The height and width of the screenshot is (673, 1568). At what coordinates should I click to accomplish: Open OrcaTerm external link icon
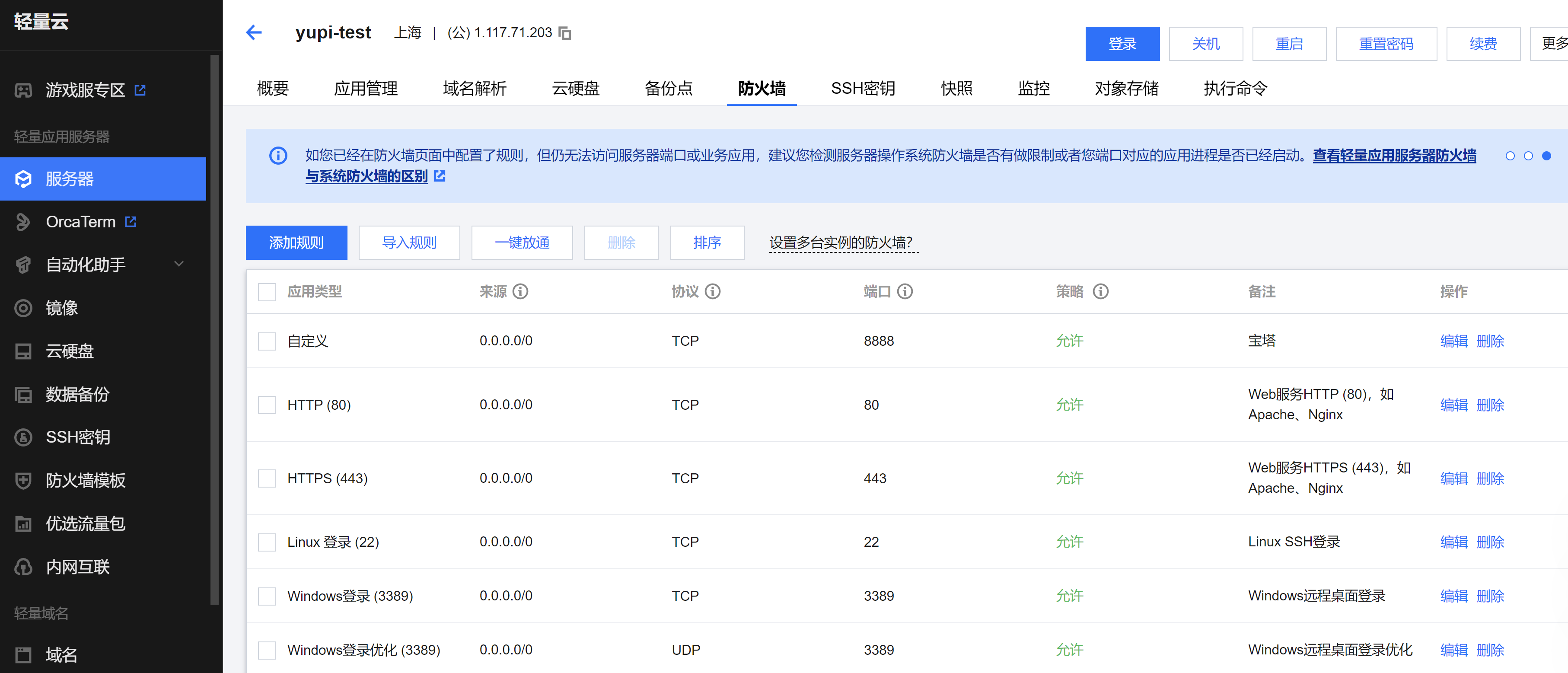coord(131,221)
